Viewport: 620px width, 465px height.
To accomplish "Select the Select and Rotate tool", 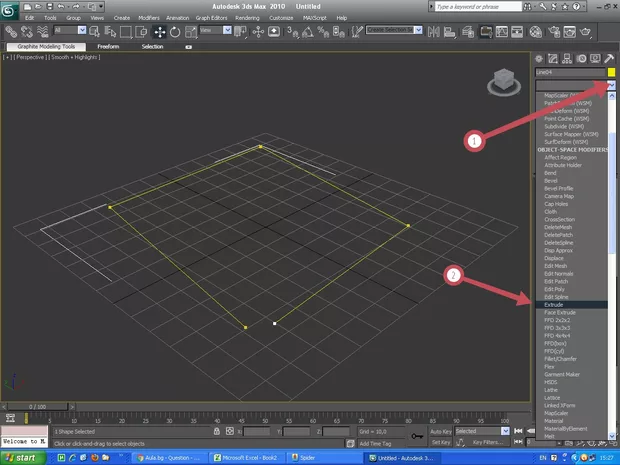I will click(x=175, y=32).
